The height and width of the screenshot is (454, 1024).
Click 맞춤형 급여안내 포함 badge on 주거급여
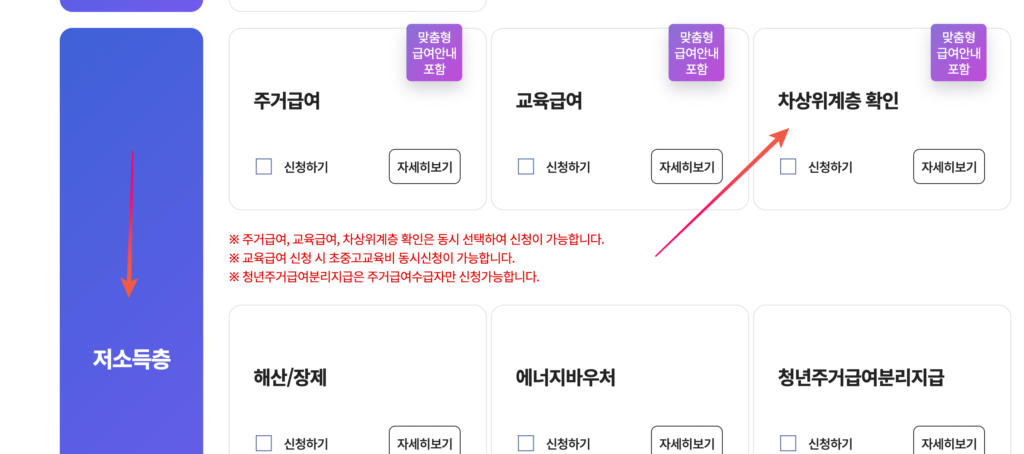click(x=434, y=53)
